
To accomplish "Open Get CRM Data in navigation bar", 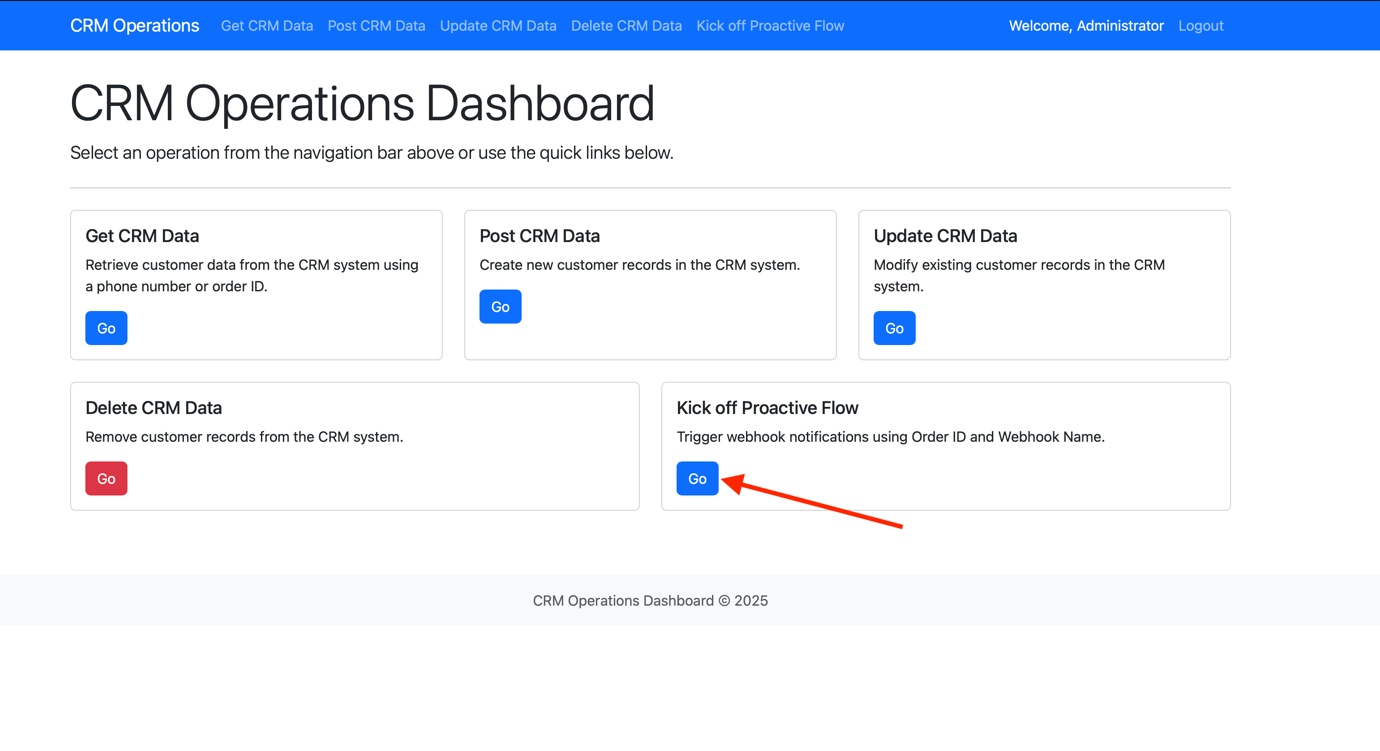I will coord(266,26).
